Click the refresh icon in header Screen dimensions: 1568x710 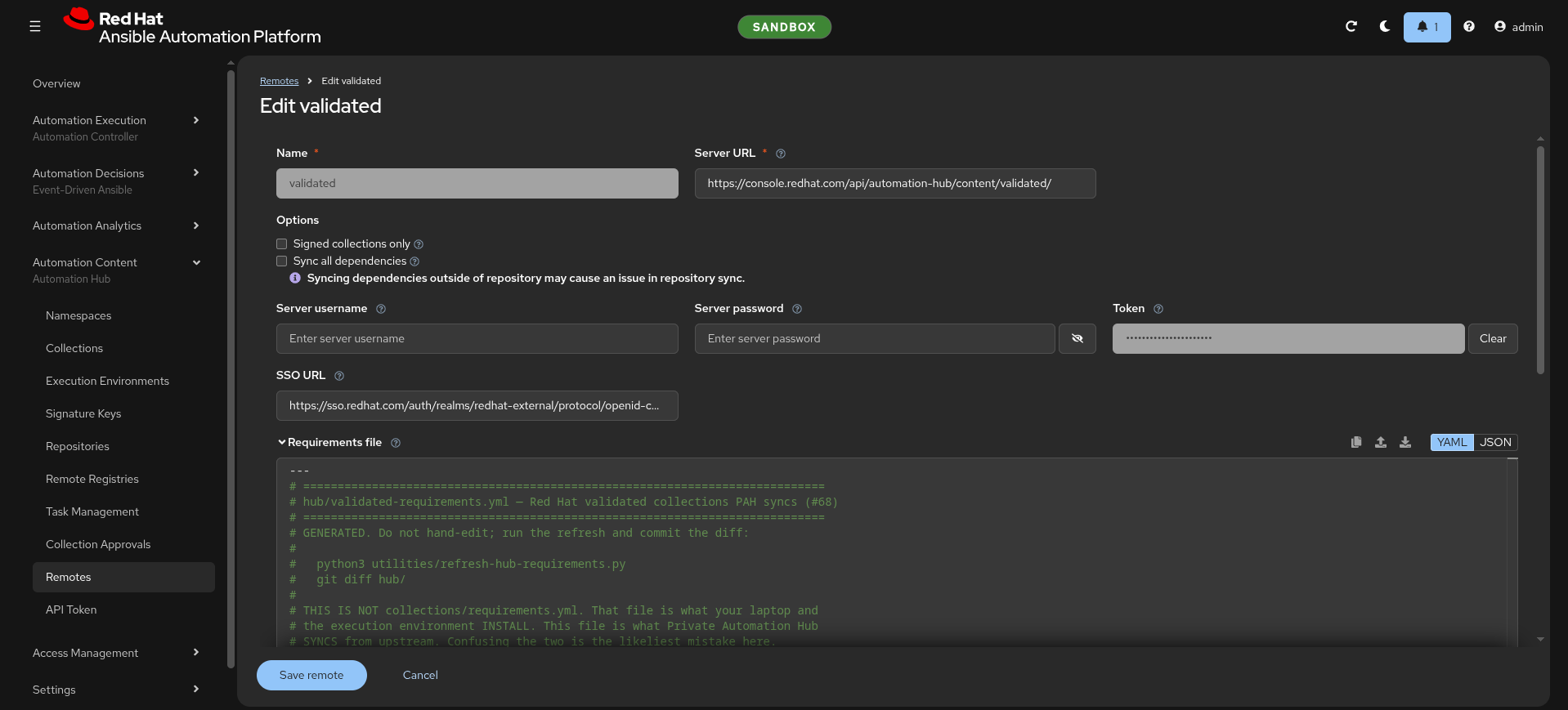pos(1351,27)
